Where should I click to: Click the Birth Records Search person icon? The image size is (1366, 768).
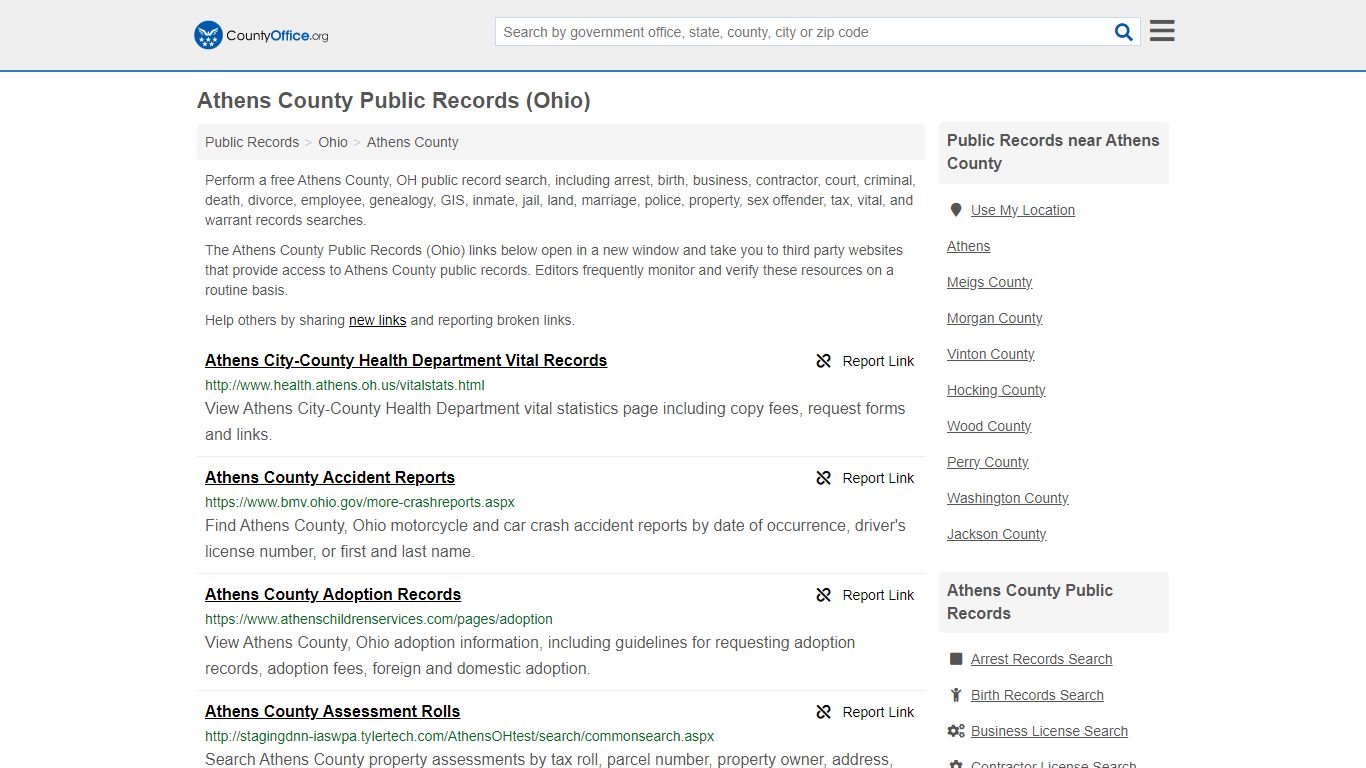pyautogui.click(x=956, y=695)
